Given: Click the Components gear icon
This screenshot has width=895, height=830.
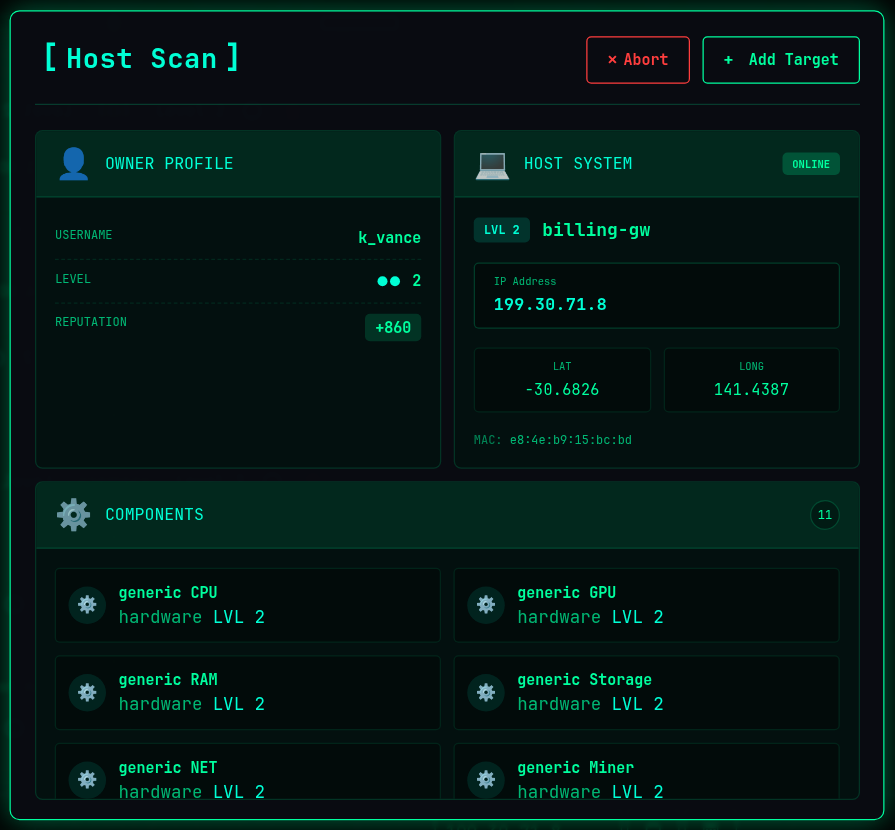Looking at the screenshot, I should click(x=74, y=515).
